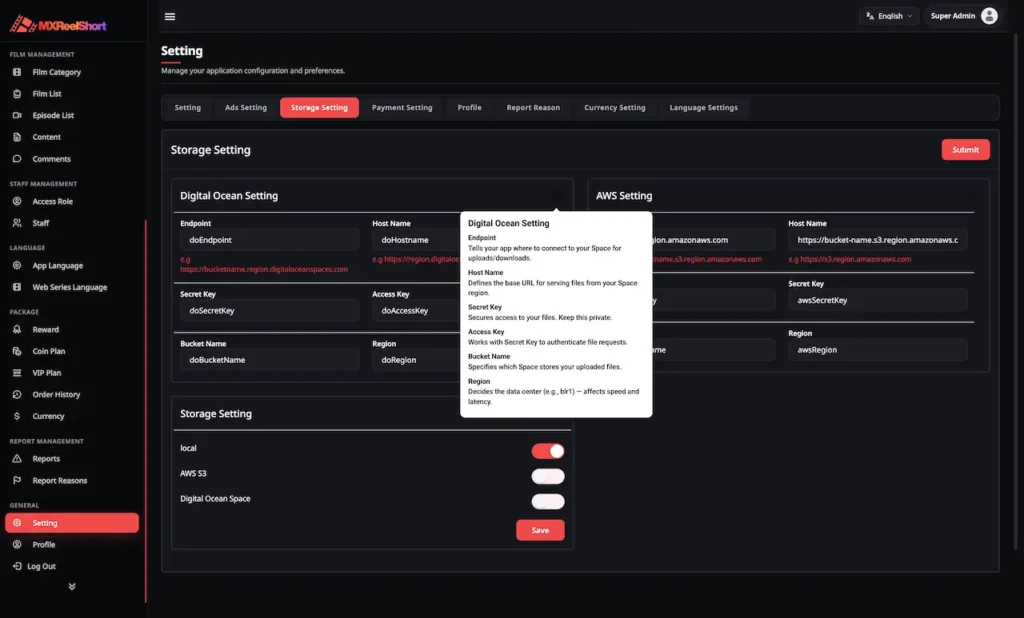1024x618 pixels.
Task: Select the Storage Setting tab
Action: pos(319,107)
